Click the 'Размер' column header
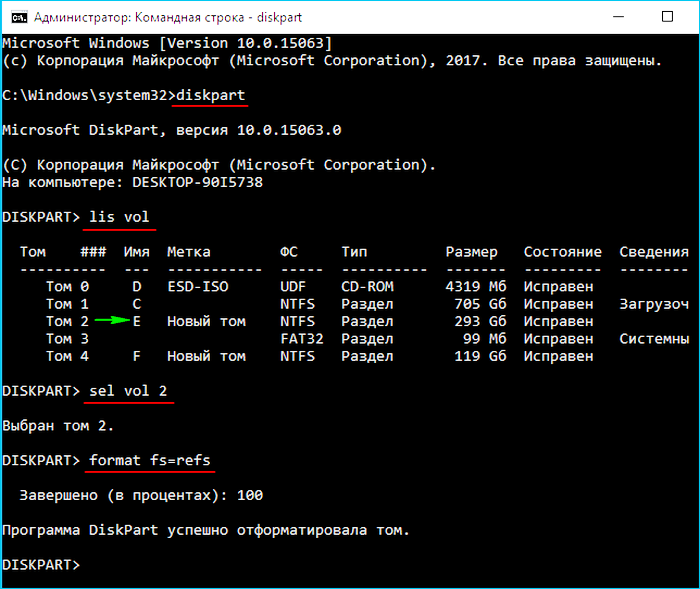 471,252
